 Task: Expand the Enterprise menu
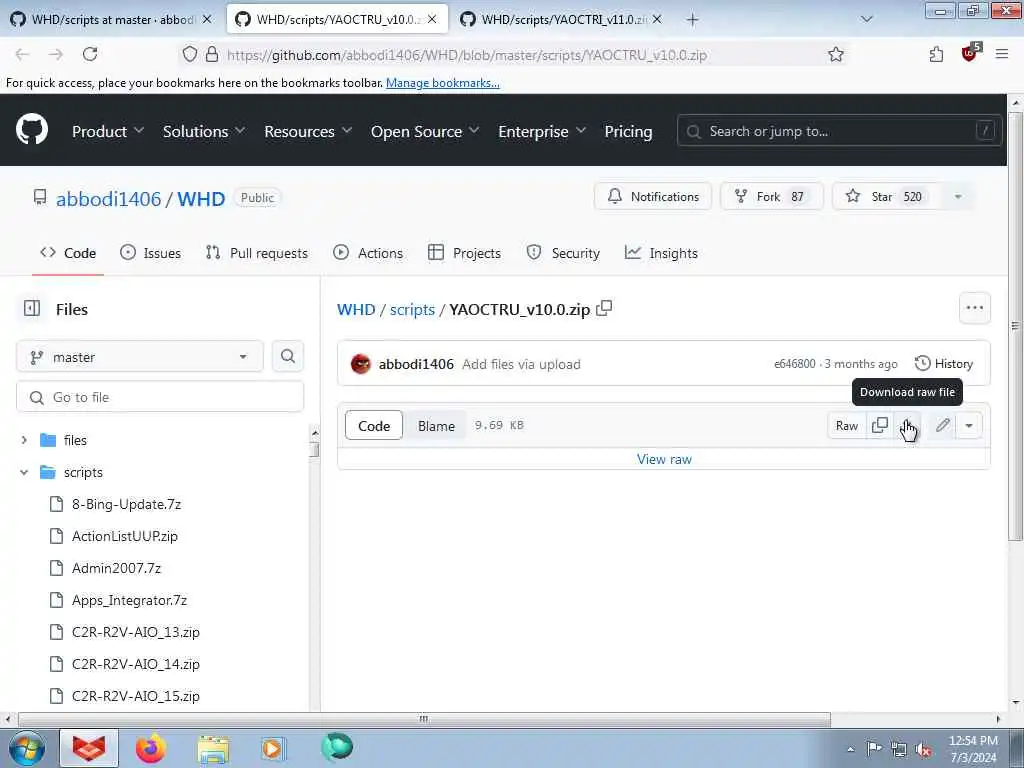pos(541,131)
